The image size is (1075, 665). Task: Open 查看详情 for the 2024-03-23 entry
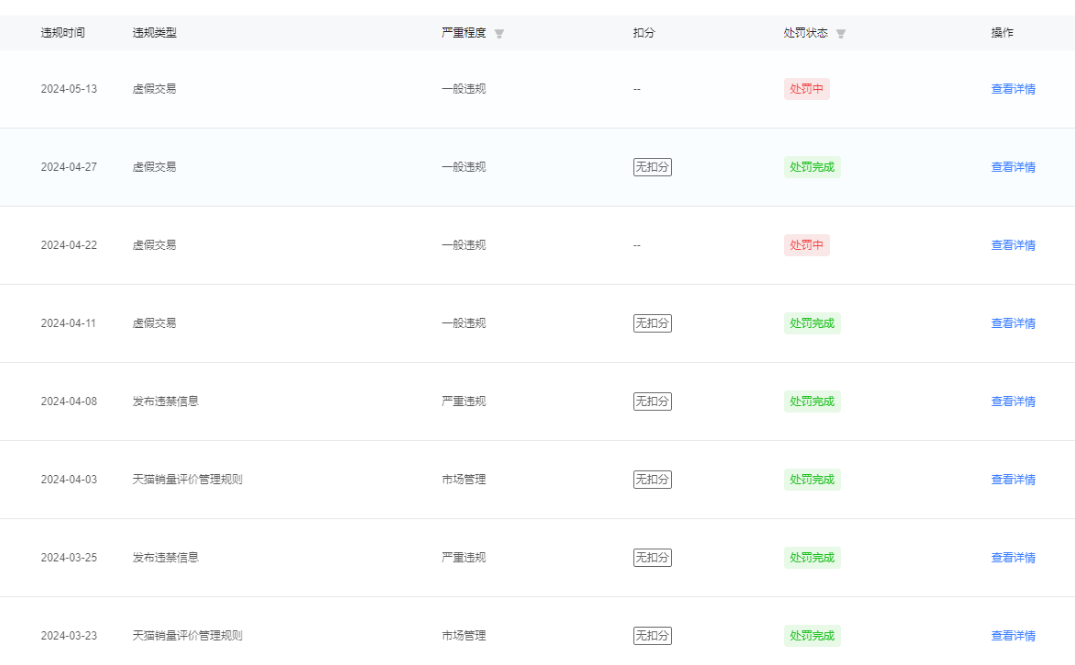pyautogui.click(x=1013, y=635)
